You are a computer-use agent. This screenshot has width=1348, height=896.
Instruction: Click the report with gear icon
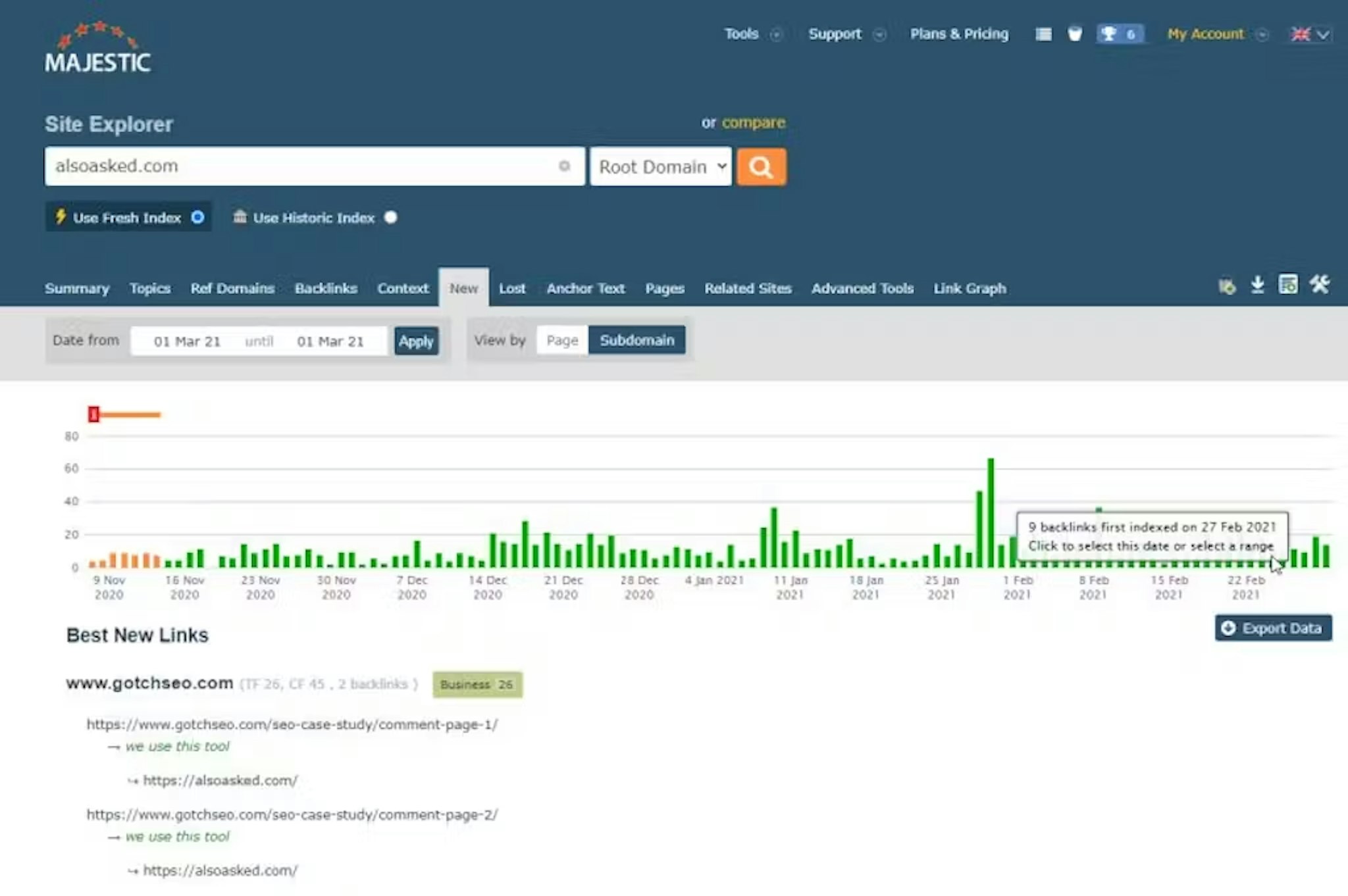point(1288,286)
